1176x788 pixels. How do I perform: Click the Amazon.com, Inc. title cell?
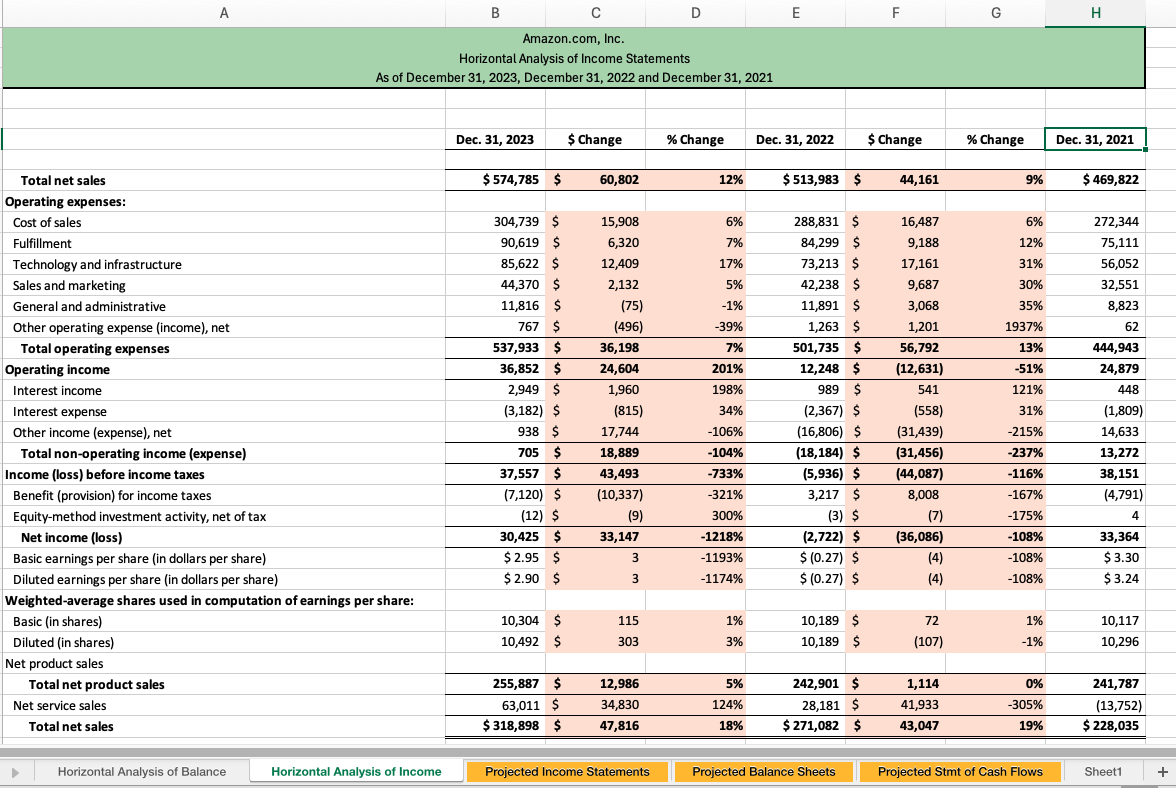[x=573, y=38]
